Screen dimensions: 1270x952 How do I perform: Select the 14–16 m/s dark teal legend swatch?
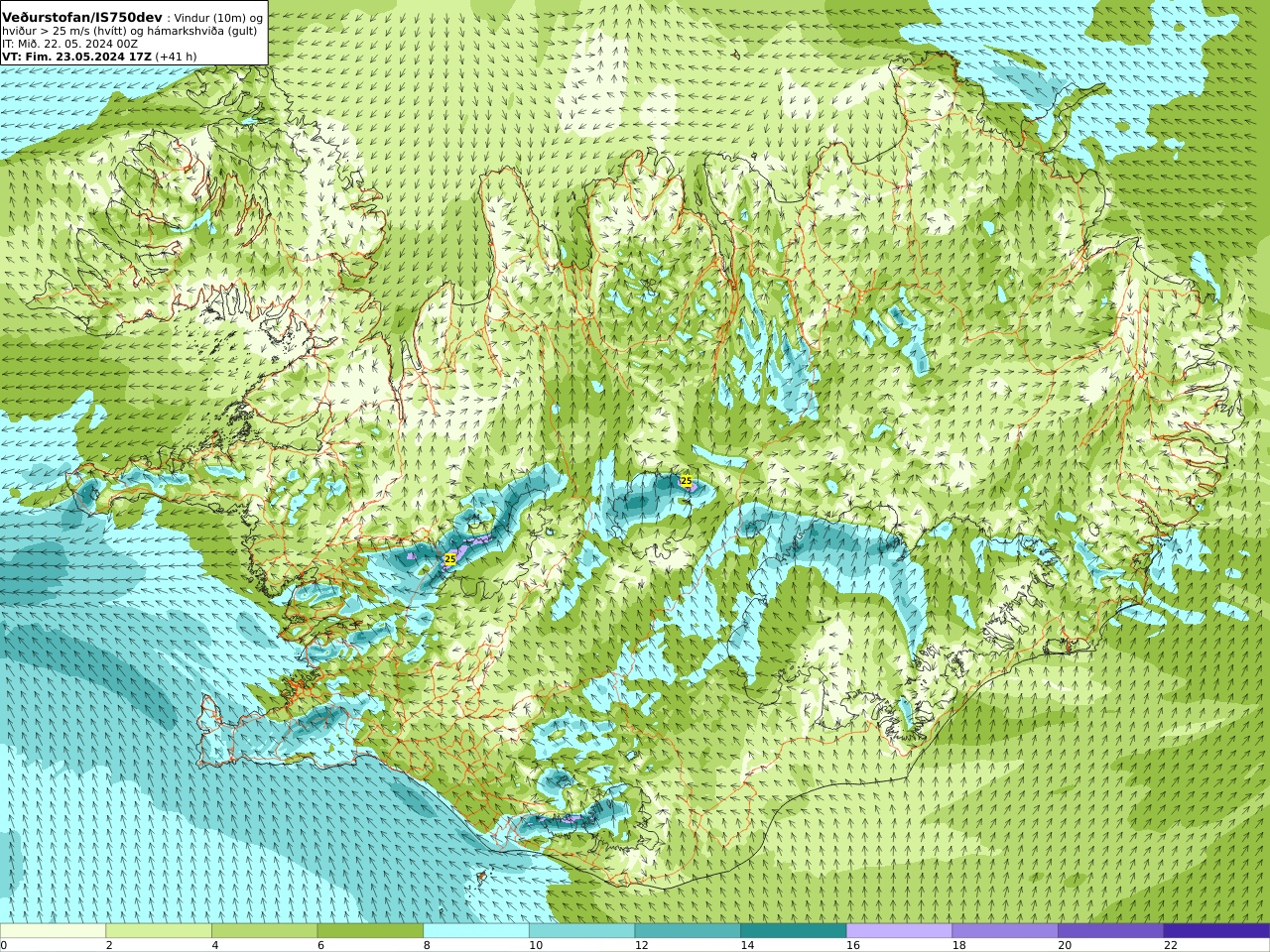pos(794,931)
